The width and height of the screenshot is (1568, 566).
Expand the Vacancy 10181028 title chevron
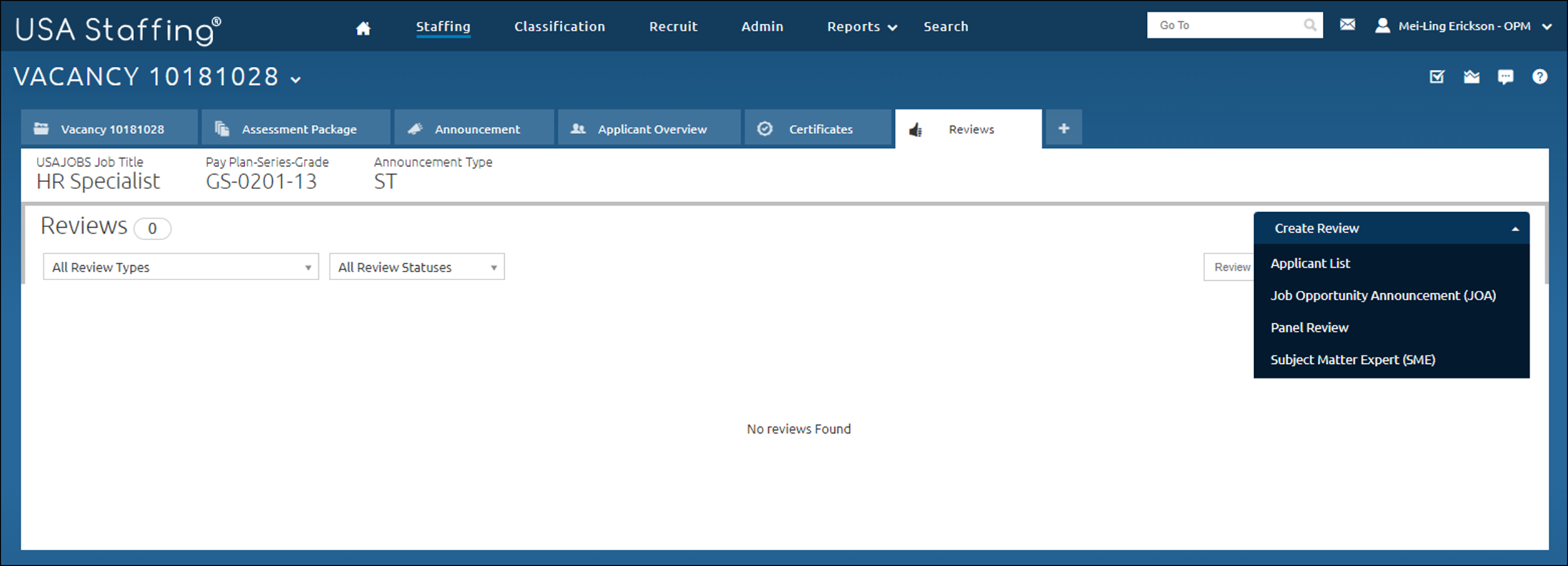coord(296,79)
